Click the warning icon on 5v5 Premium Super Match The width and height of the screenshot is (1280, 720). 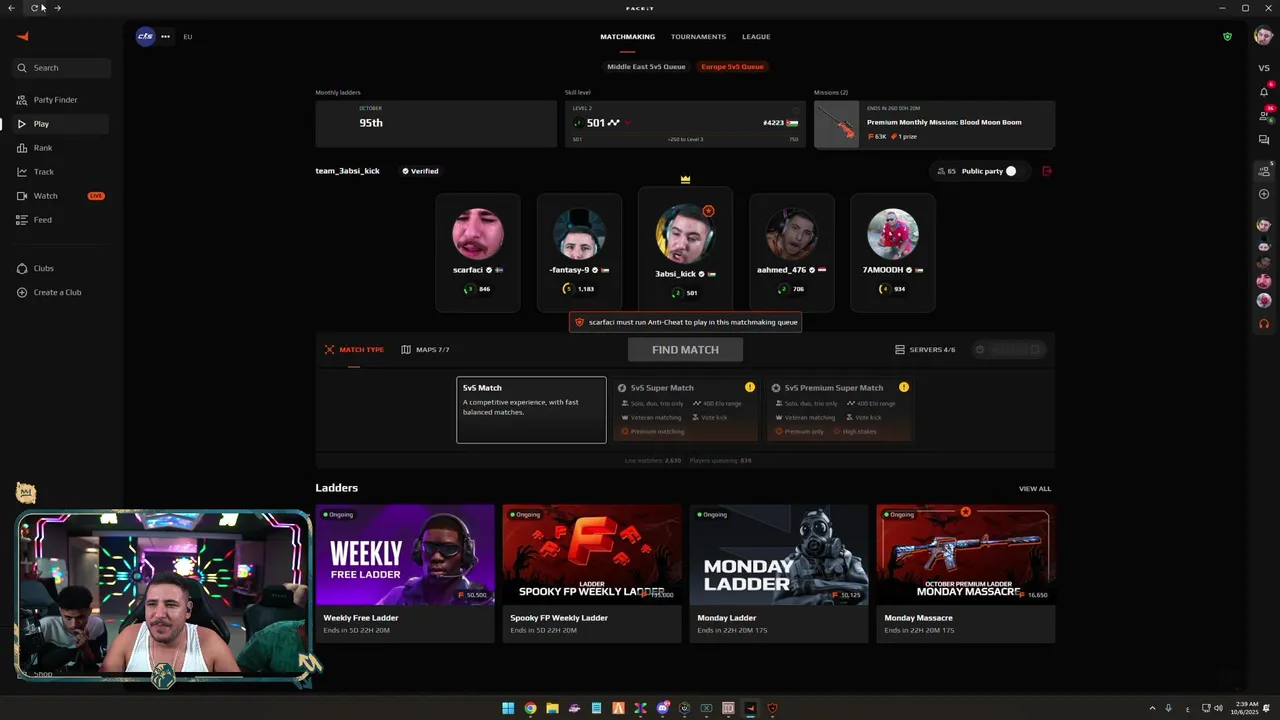pos(904,387)
